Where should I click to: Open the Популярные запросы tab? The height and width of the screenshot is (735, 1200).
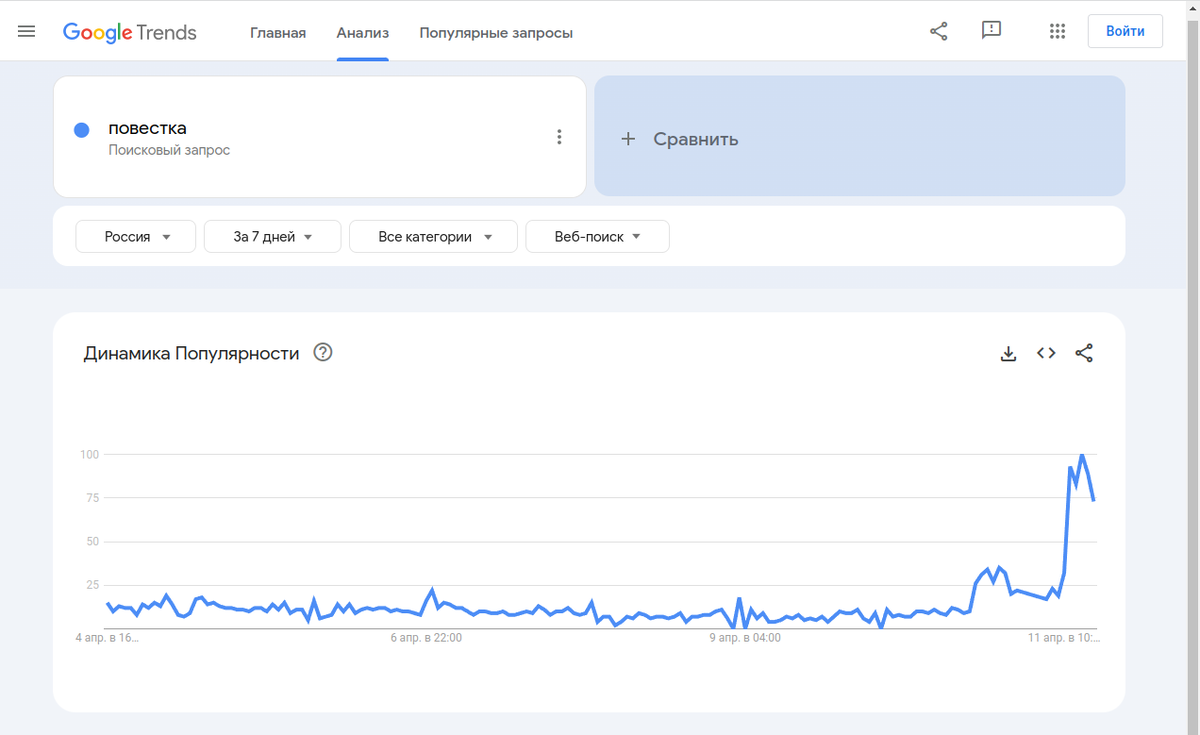pos(496,32)
